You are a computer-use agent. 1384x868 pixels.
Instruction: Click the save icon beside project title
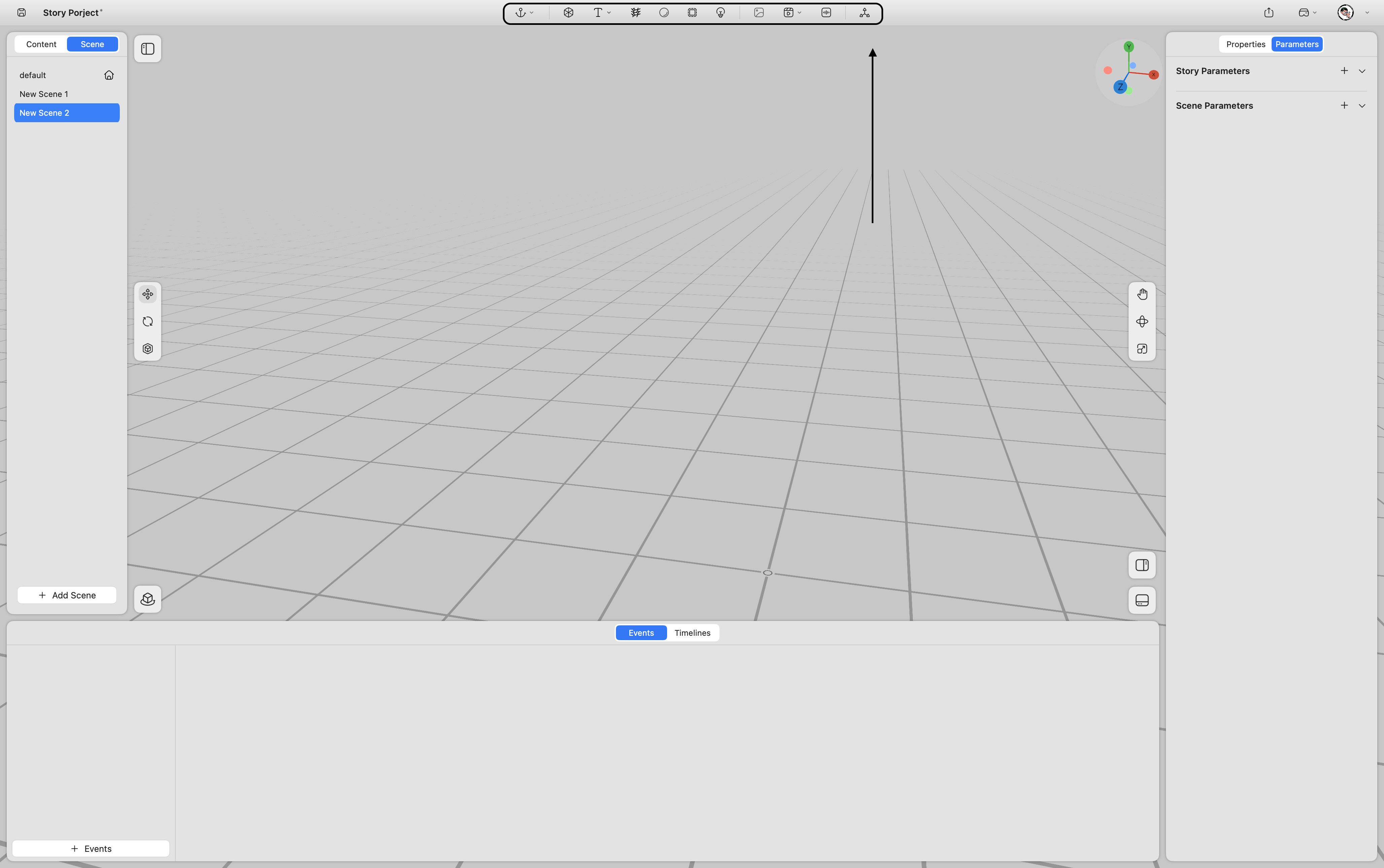click(x=21, y=13)
